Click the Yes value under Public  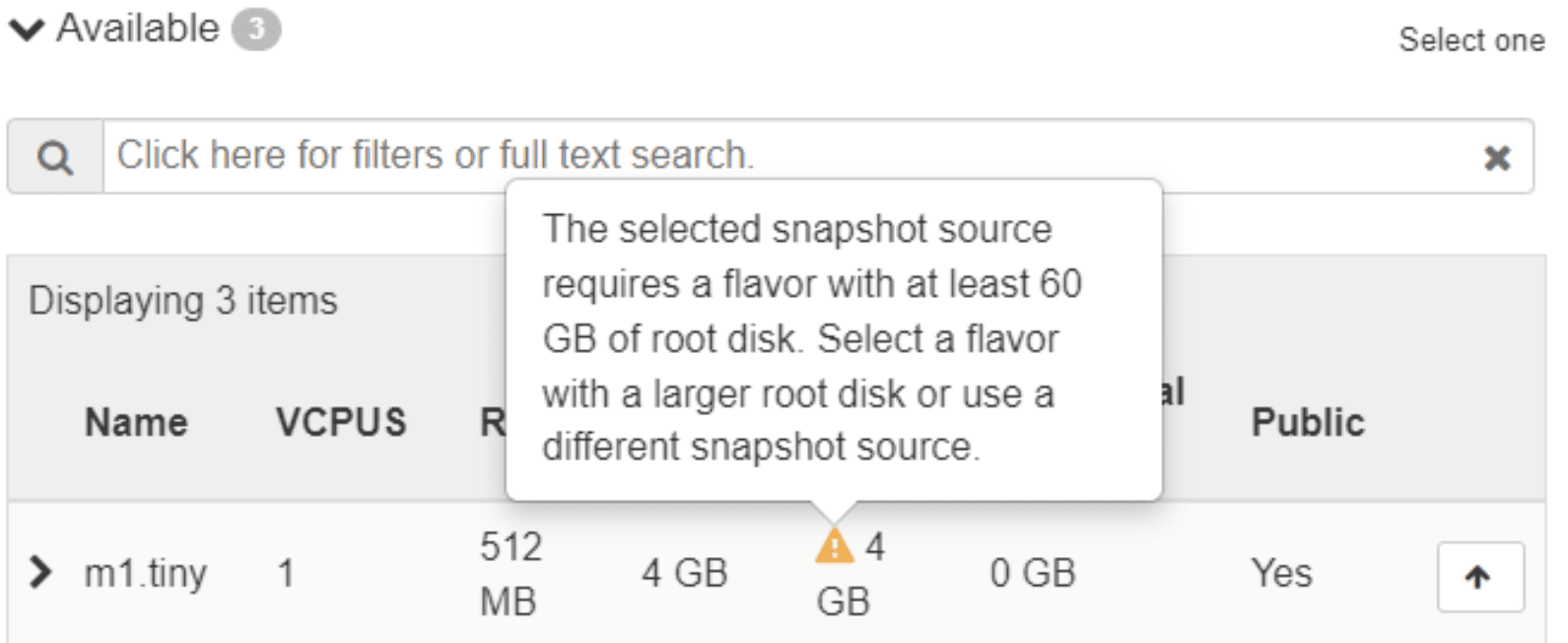[1281, 573]
